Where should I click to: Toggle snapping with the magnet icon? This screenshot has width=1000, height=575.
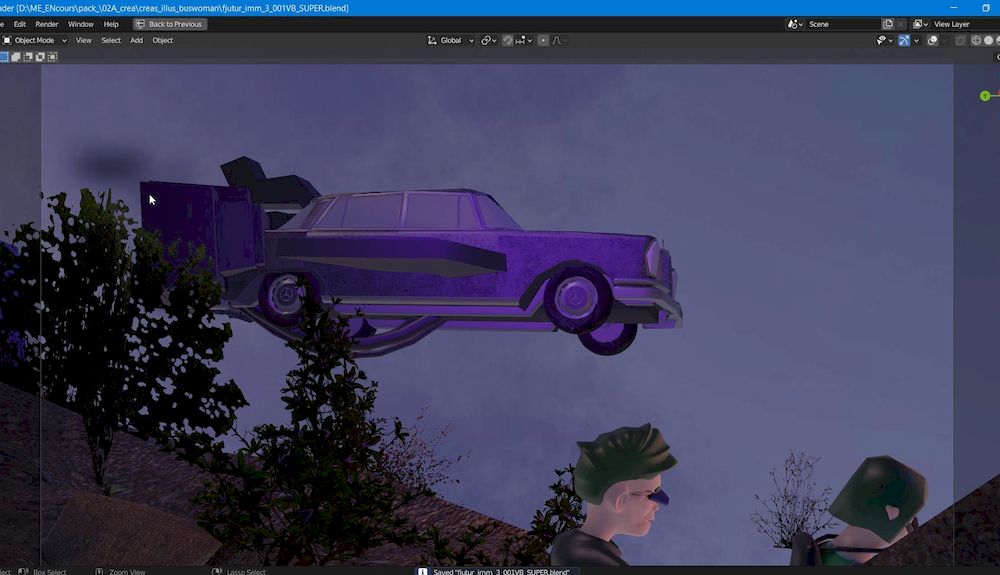[508, 41]
